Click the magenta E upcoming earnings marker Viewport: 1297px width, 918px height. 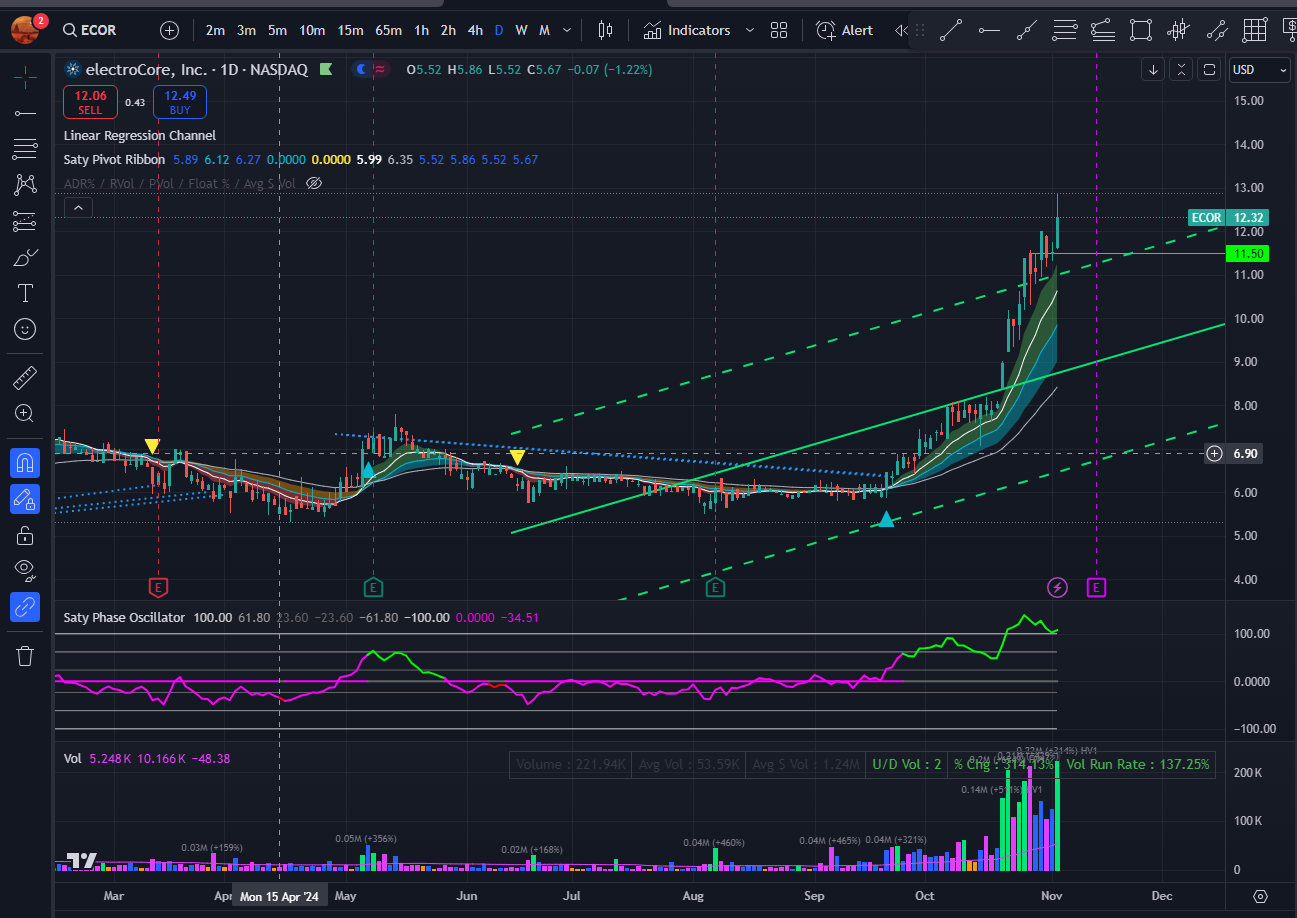pyautogui.click(x=1096, y=587)
